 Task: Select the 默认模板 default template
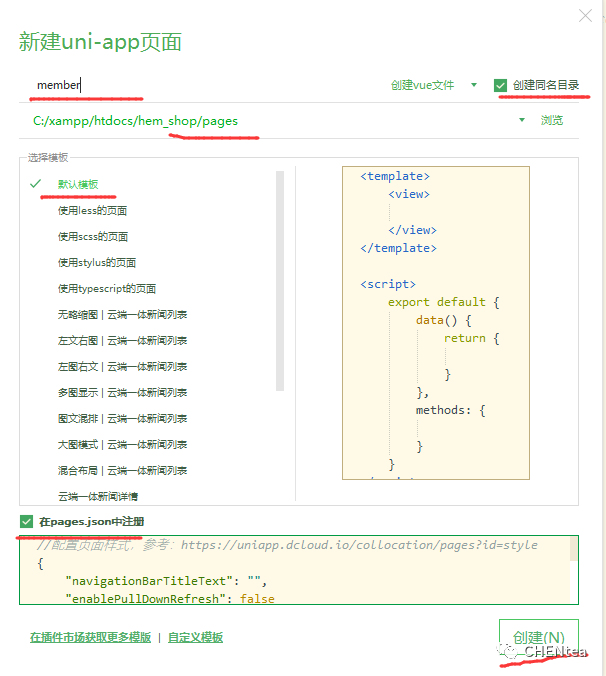click(78, 185)
